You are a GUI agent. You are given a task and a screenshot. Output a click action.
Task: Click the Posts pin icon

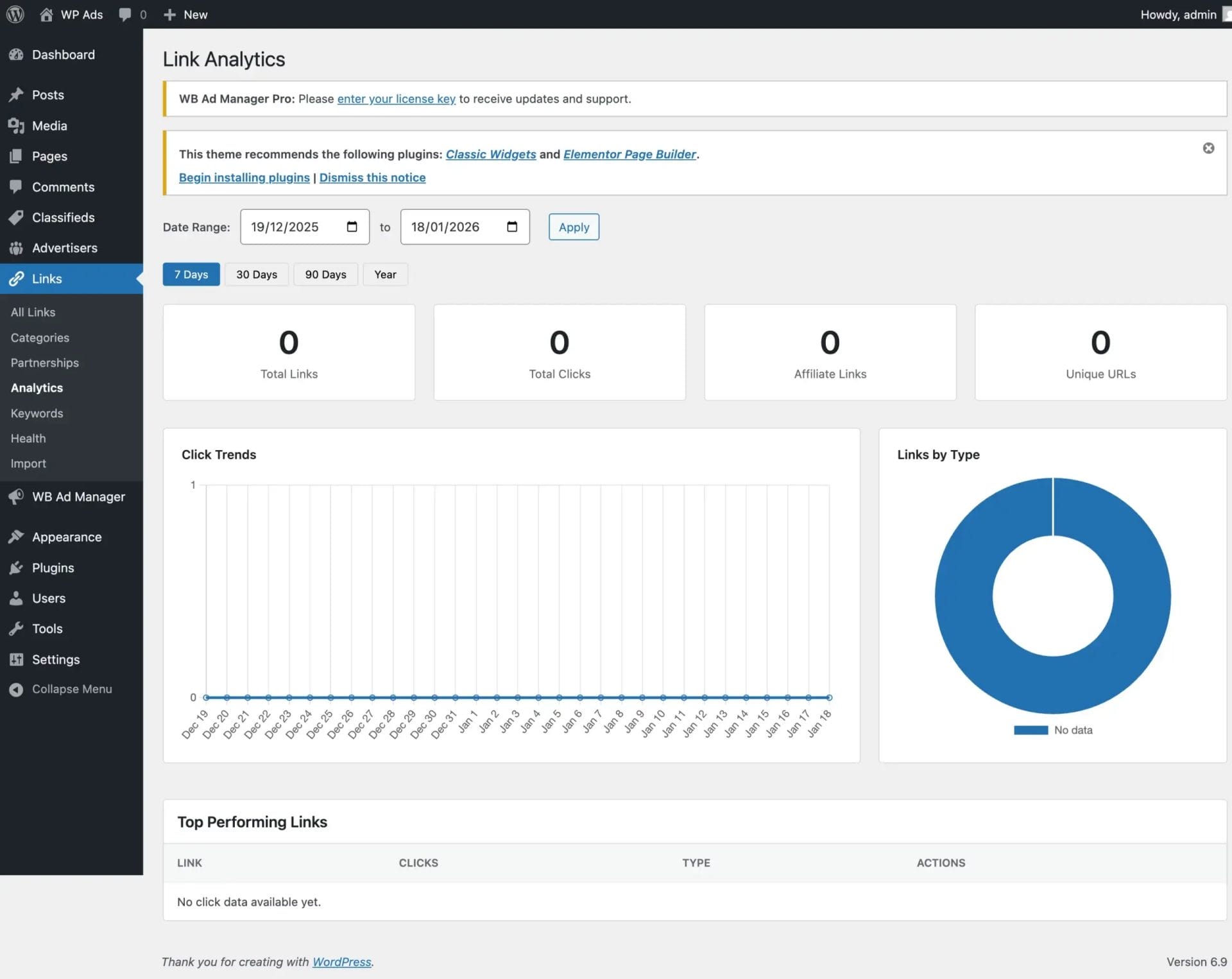click(16, 95)
